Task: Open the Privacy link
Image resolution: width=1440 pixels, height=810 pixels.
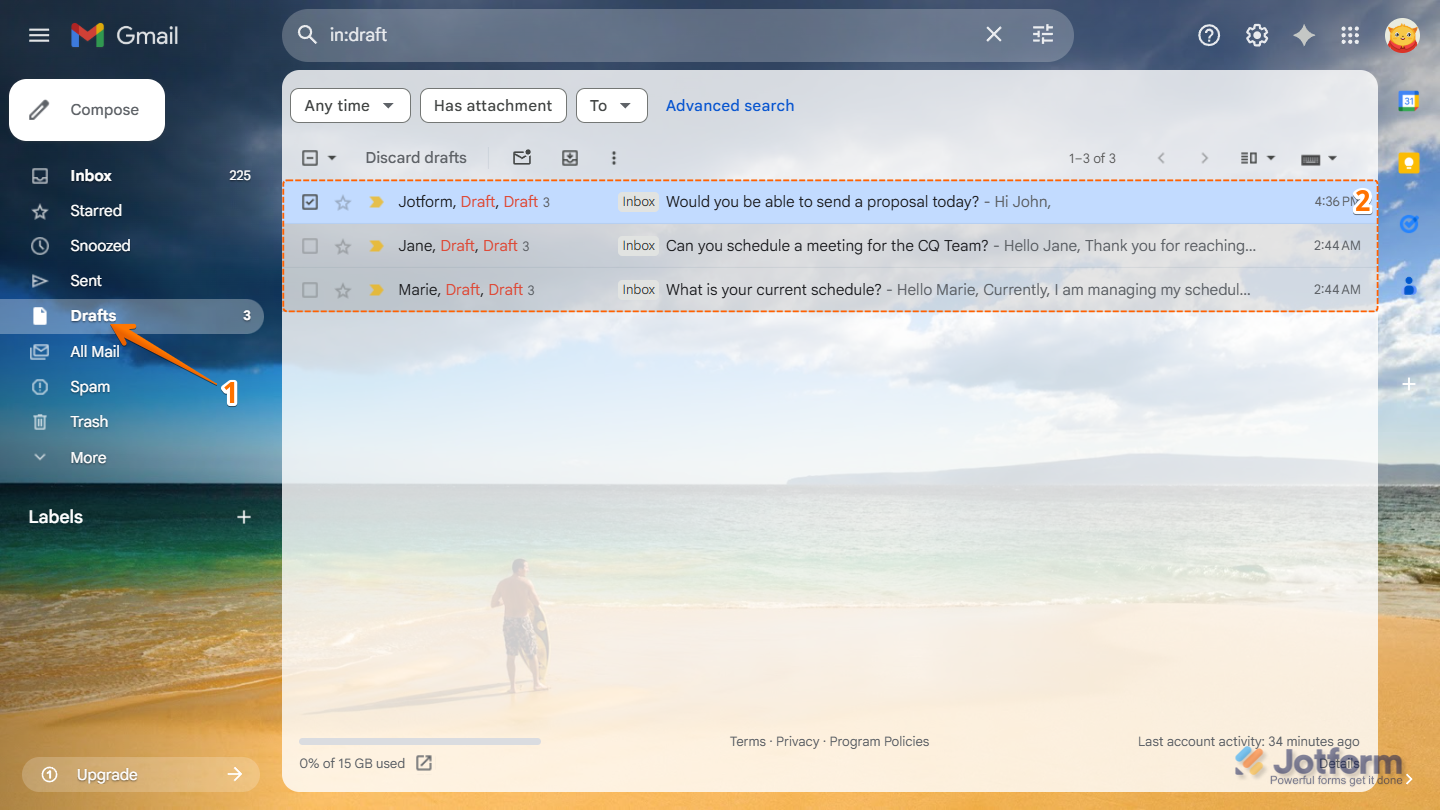Action: coord(798,742)
